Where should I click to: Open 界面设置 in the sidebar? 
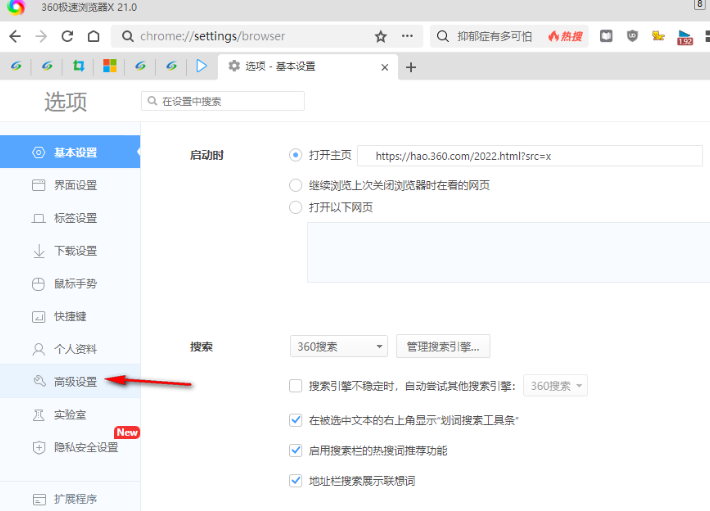pos(70,185)
